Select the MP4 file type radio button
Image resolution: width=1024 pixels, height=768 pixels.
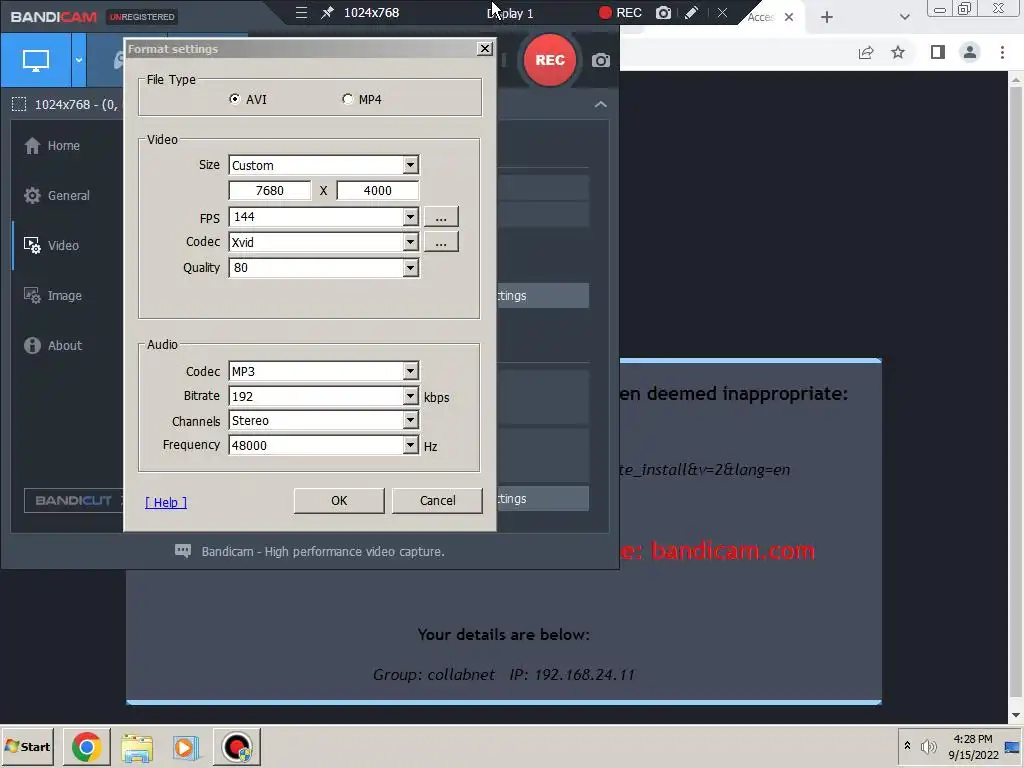(x=347, y=99)
